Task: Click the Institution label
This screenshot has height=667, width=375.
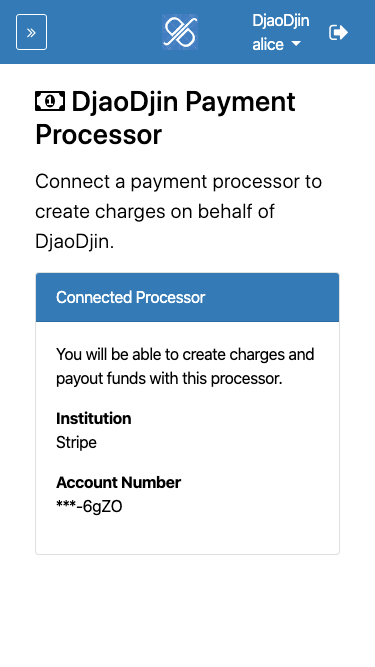Action: (94, 419)
